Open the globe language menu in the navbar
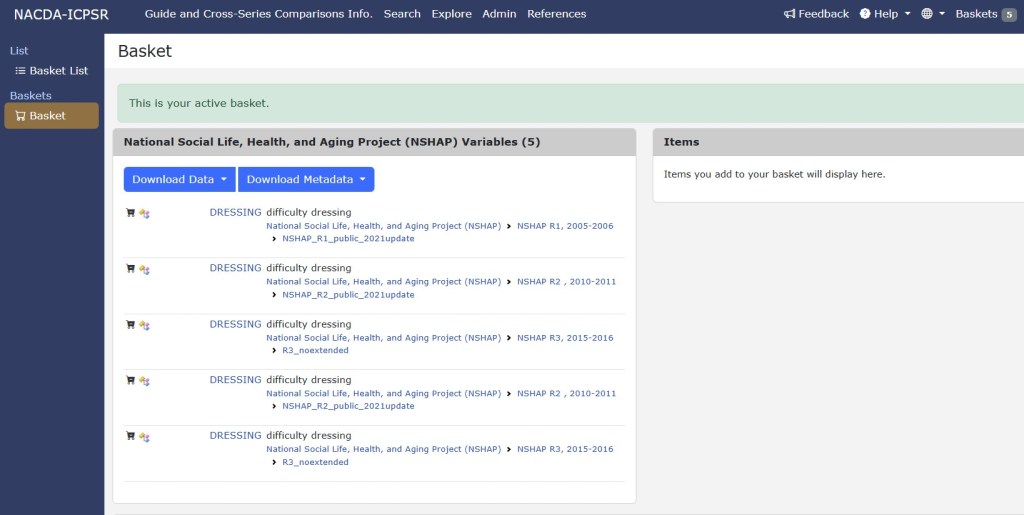The image size is (1024, 515). 932,14
